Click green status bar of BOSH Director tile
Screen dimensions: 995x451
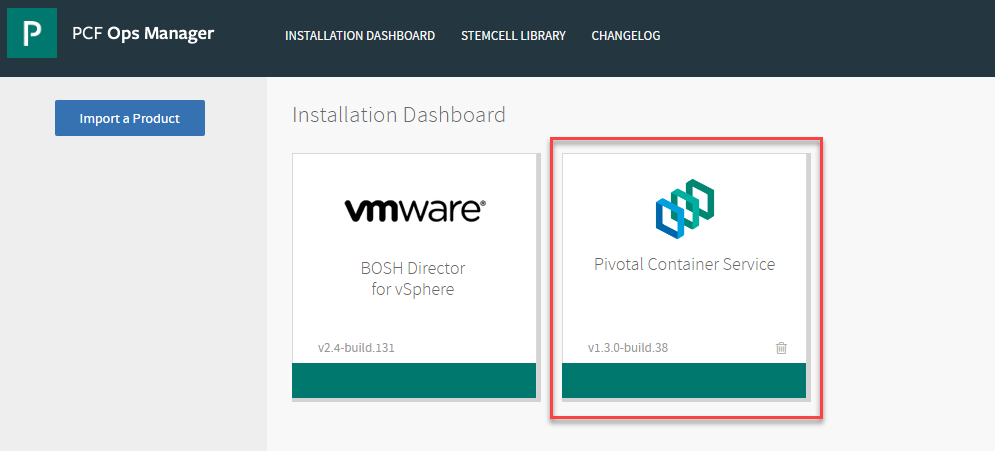[x=414, y=381]
